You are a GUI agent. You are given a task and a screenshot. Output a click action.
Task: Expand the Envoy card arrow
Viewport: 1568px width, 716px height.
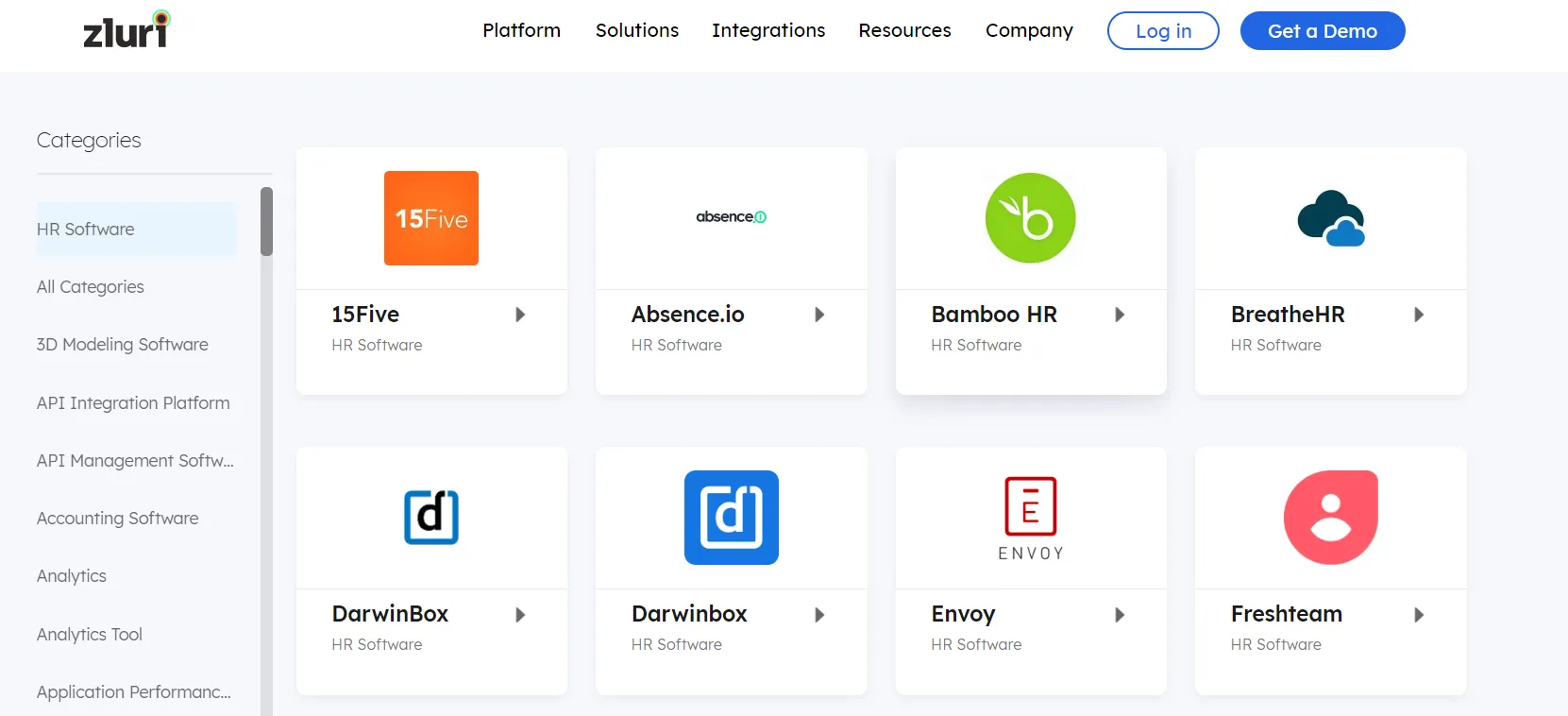[1120, 615]
